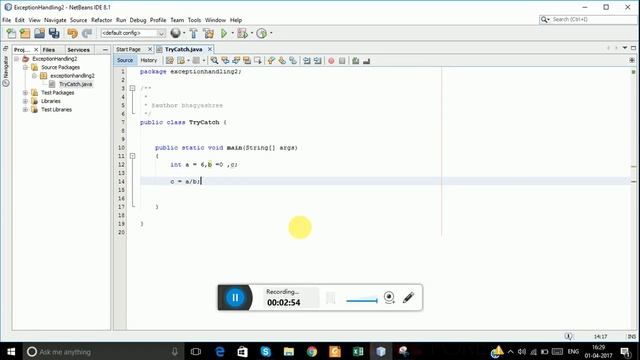Click the Undo arrow icon

[x=73, y=33]
